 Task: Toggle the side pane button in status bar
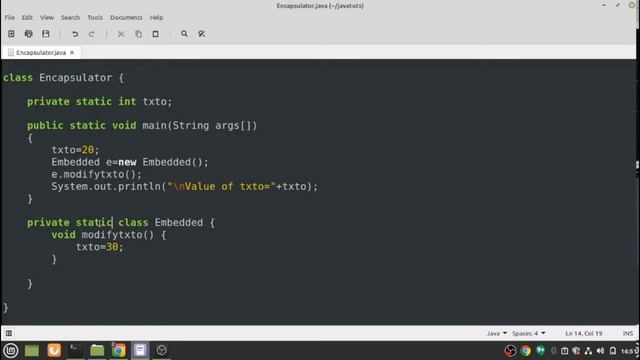9,333
